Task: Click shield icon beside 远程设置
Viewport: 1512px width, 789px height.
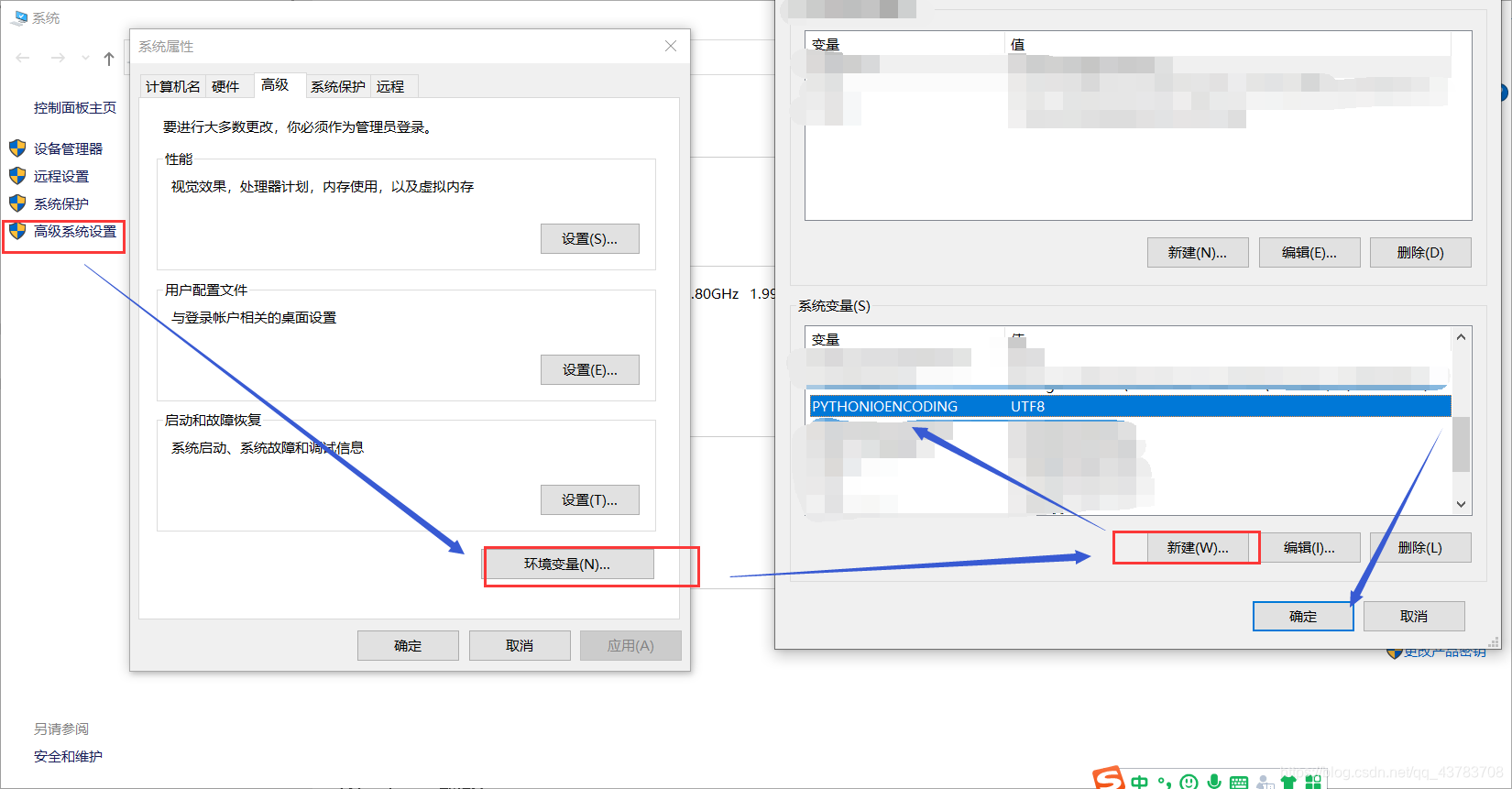Action: (x=17, y=176)
